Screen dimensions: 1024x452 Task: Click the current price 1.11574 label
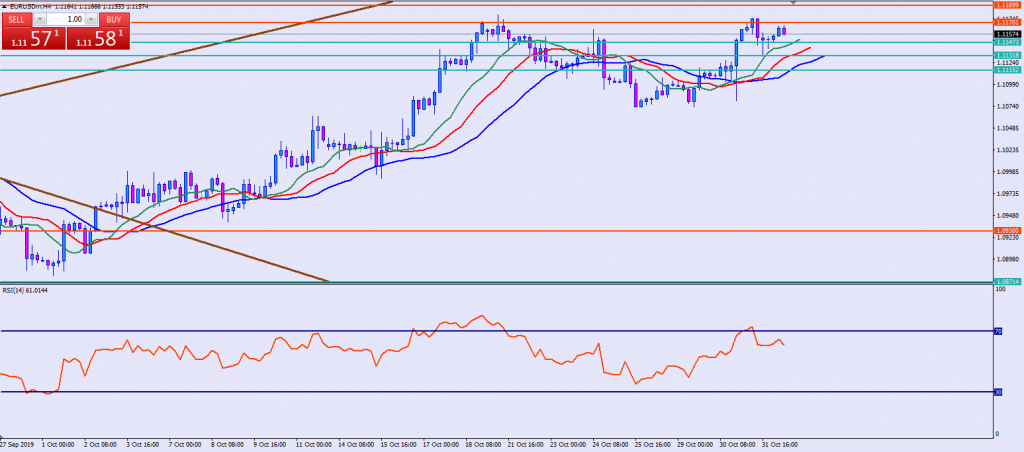pyautogui.click(x=1007, y=34)
